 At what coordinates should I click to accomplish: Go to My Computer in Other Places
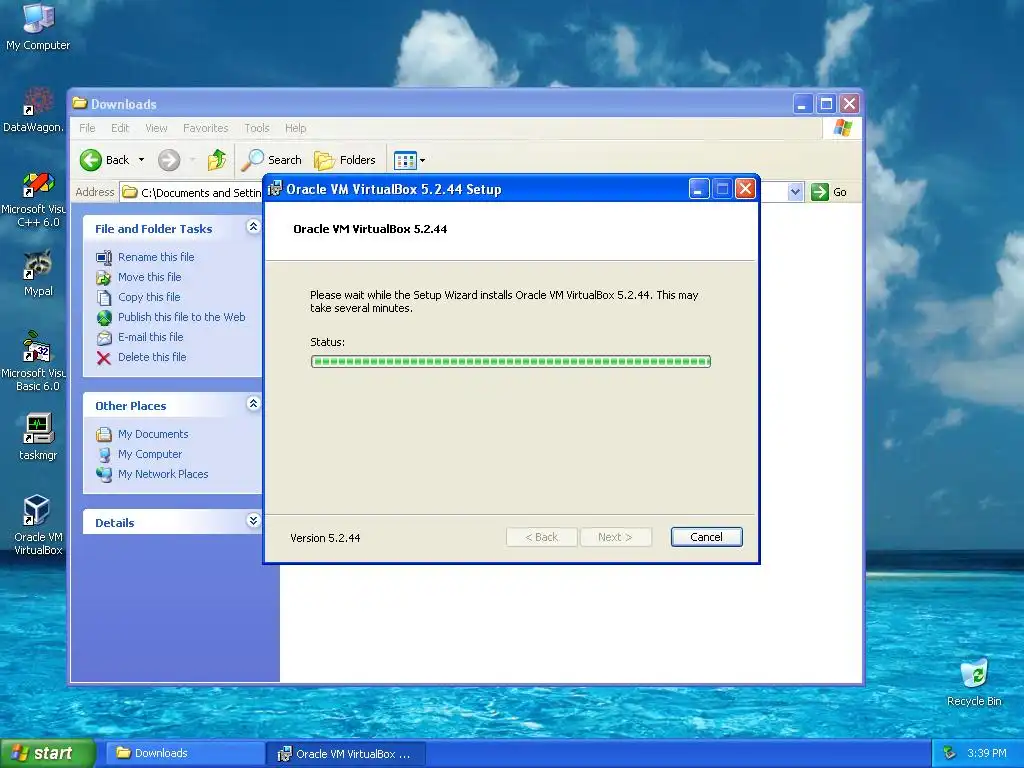(x=150, y=454)
